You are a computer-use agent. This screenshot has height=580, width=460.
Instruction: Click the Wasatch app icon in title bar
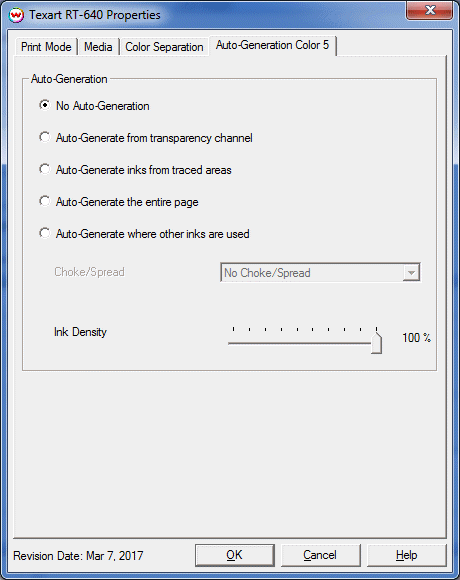tap(16, 16)
